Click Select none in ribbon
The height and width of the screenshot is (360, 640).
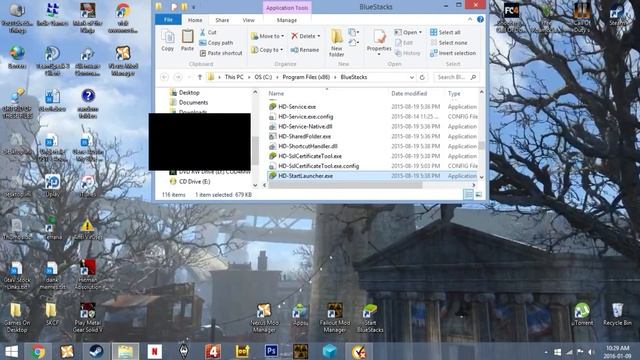point(449,43)
